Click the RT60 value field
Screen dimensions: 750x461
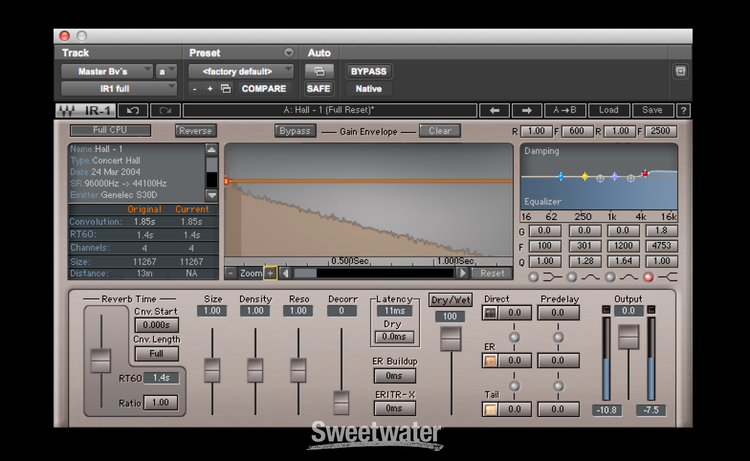tap(161, 378)
